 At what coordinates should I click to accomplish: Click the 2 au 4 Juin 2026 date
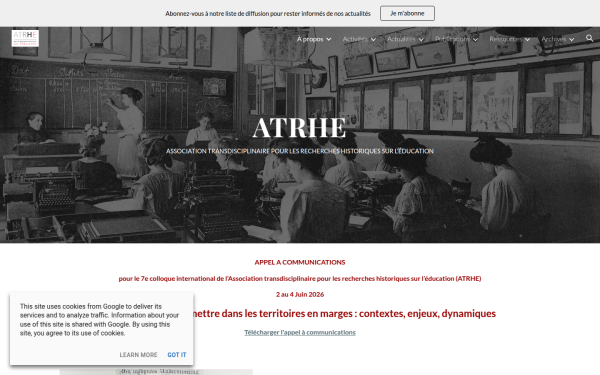[300, 294]
